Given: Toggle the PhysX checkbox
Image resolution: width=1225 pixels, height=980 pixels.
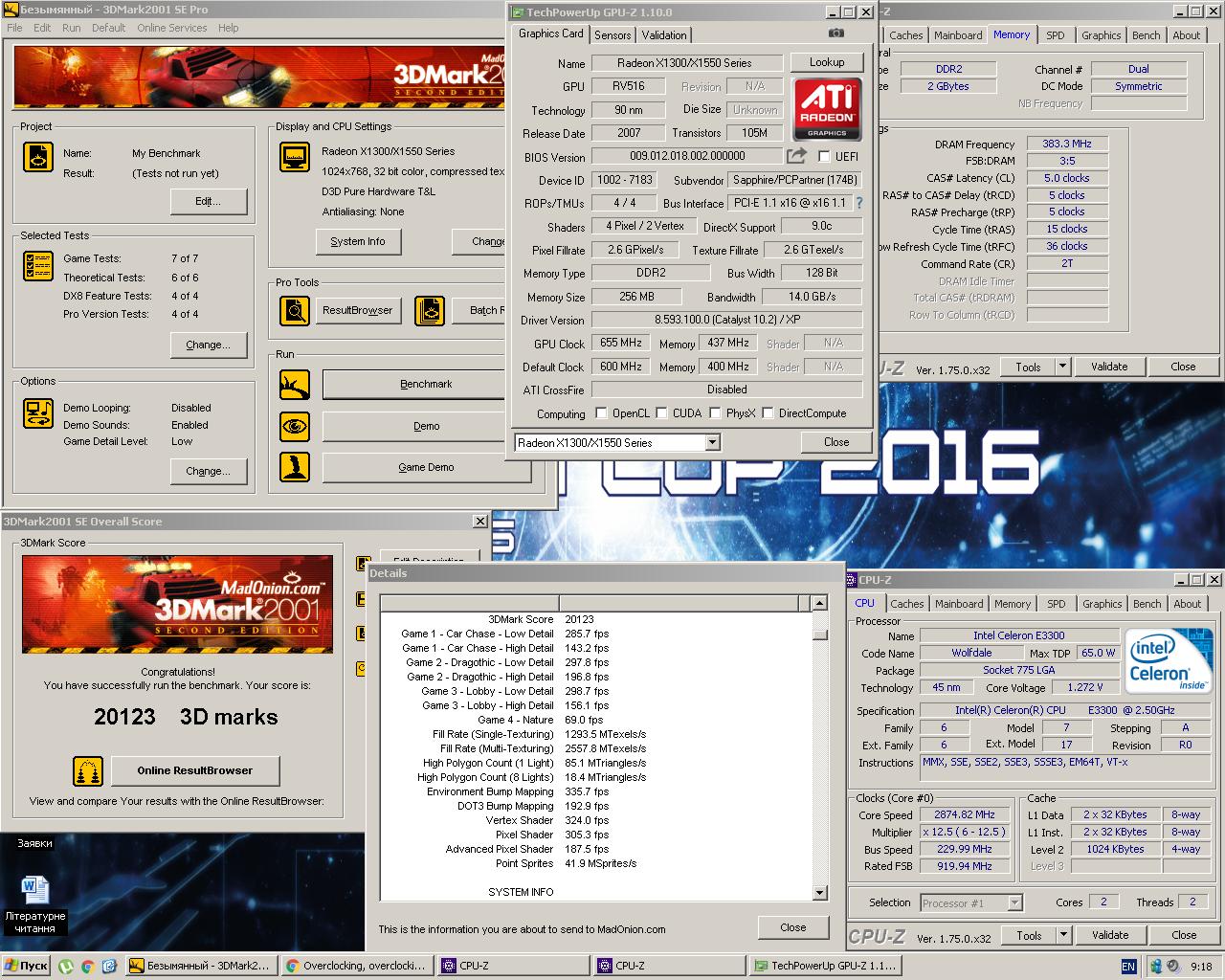Looking at the screenshot, I should coord(715,412).
